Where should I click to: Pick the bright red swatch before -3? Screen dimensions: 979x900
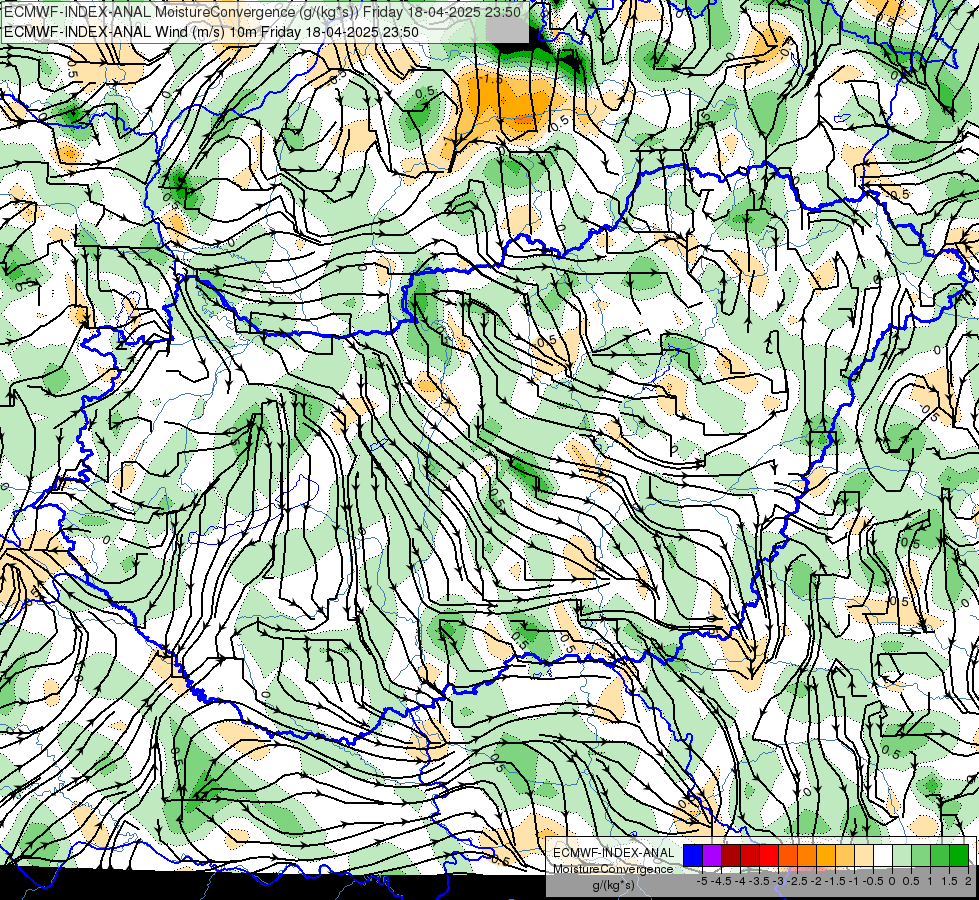click(769, 855)
